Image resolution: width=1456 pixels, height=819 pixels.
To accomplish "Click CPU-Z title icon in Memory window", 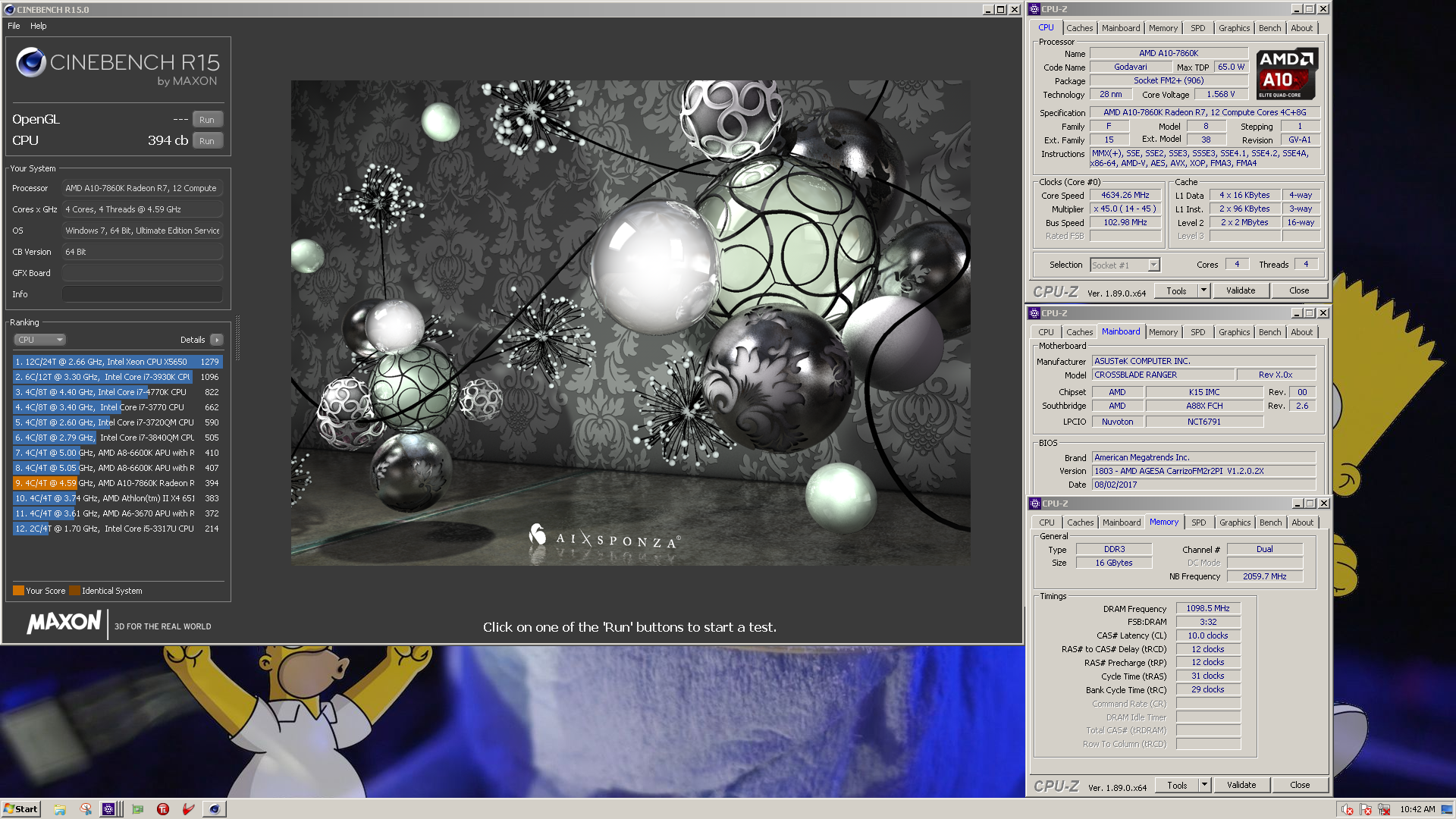I will pyautogui.click(x=1034, y=504).
